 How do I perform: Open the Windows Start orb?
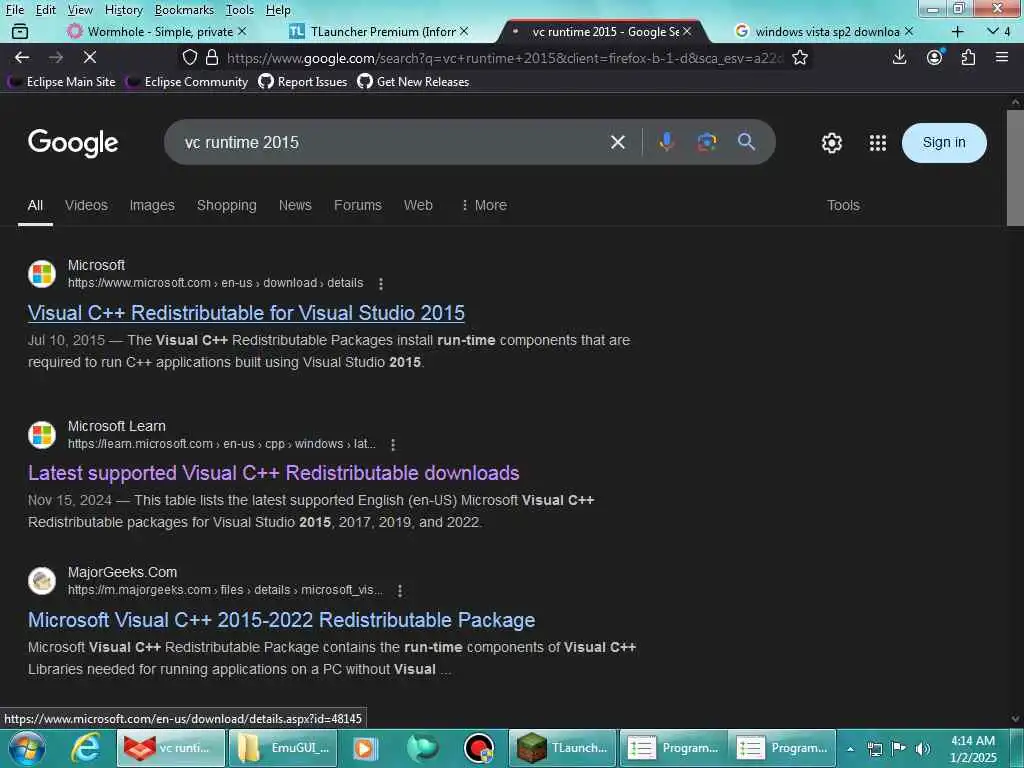pos(26,748)
